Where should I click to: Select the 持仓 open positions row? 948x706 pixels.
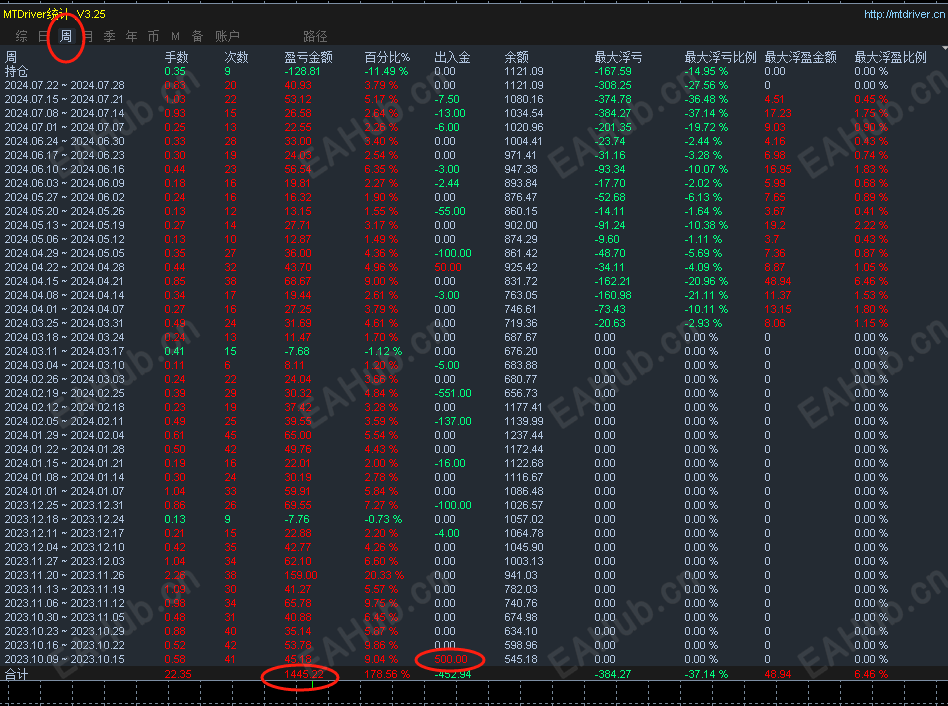(x=474, y=71)
